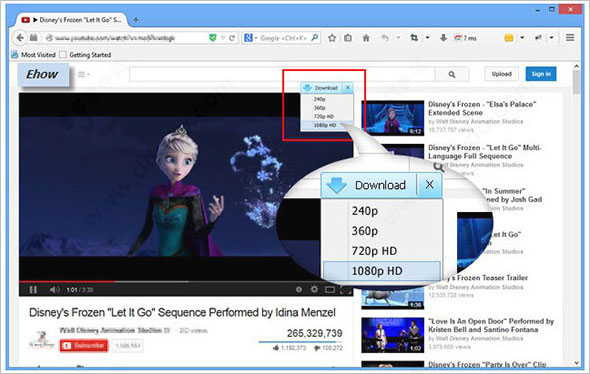Open "Love Is An Open Door" title link
This screenshot has height=374, width=590.
click(491, 325)
